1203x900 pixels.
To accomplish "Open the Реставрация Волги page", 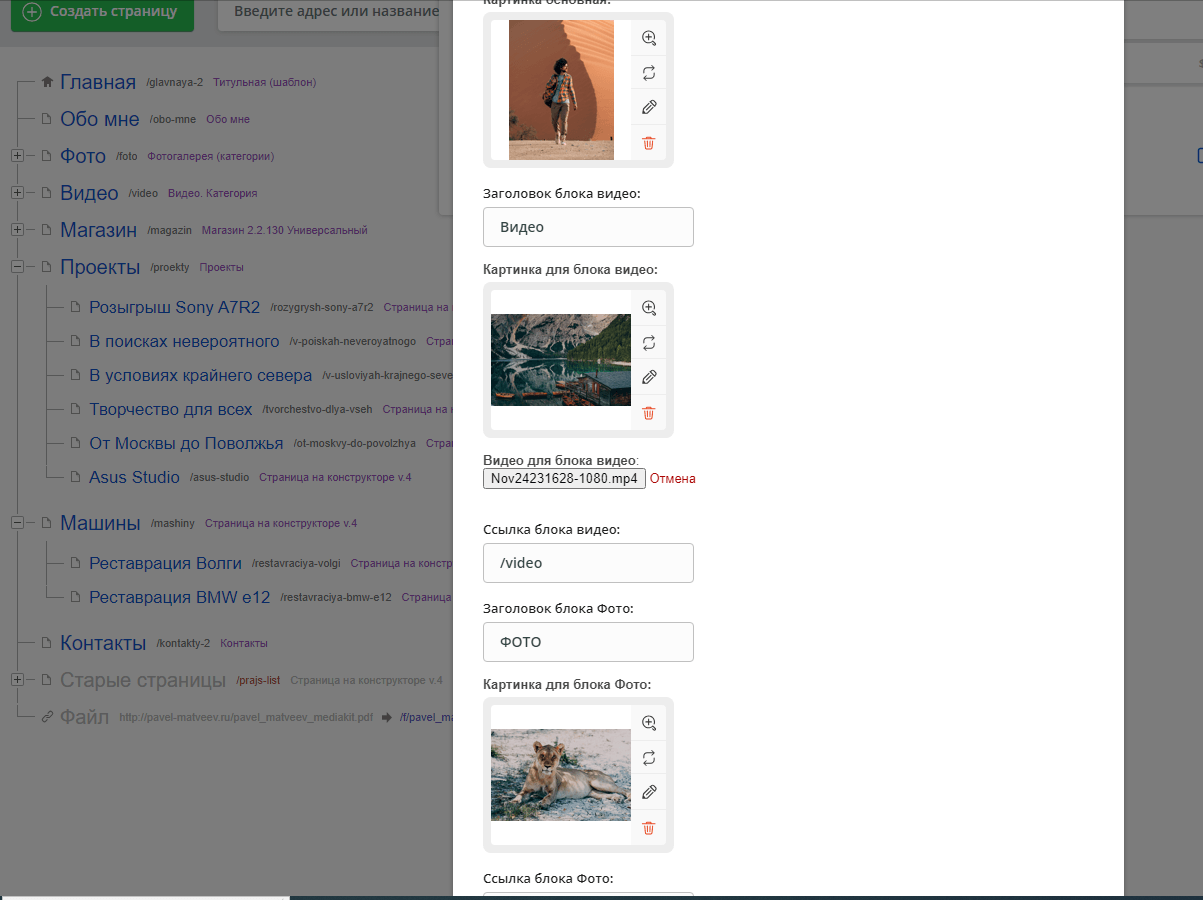I will click(x=166, y=563).
